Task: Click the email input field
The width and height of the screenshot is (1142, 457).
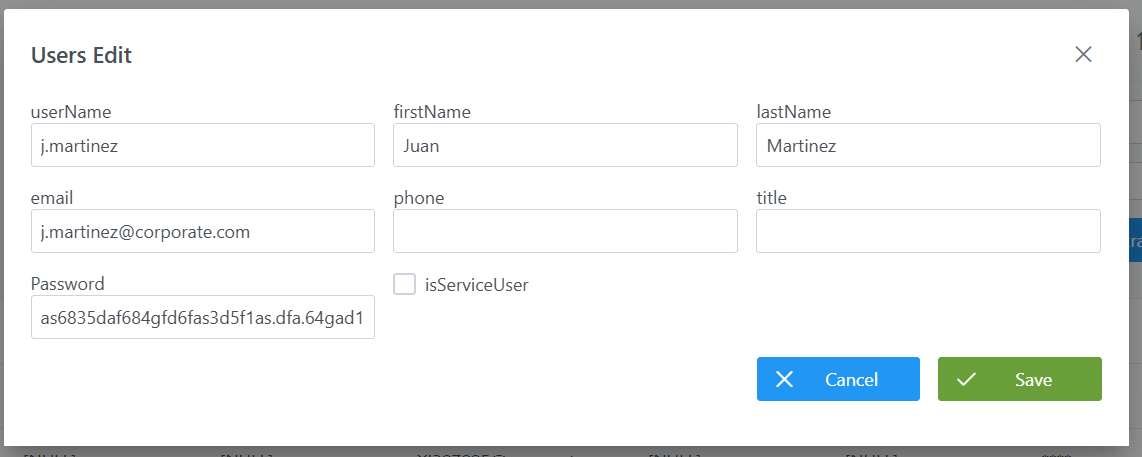Action: [202, 231]
